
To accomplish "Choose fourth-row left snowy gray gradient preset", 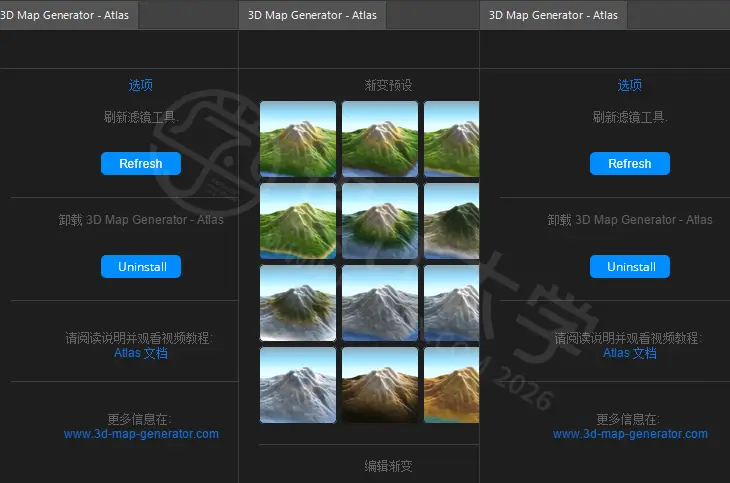I will (298, 385).
